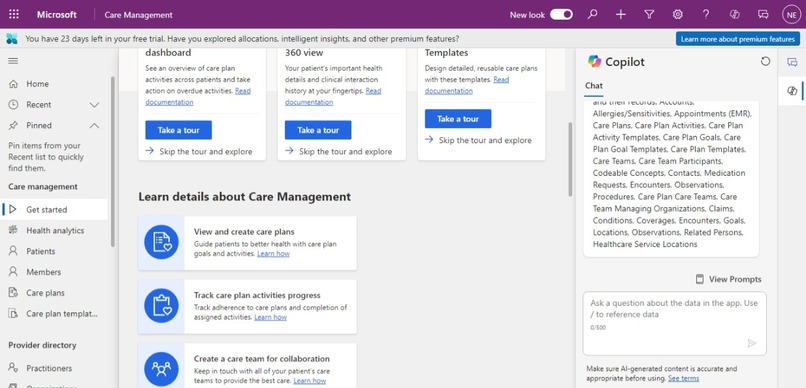Click the sidebar vertical scrollbar

pos(113,162)
